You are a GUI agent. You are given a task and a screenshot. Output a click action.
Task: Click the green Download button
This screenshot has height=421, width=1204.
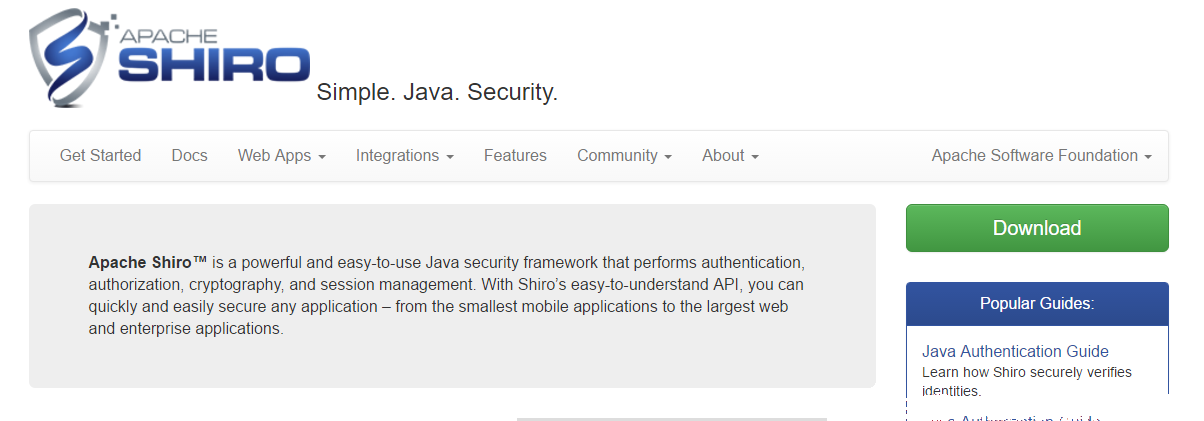pos(1037,228)
